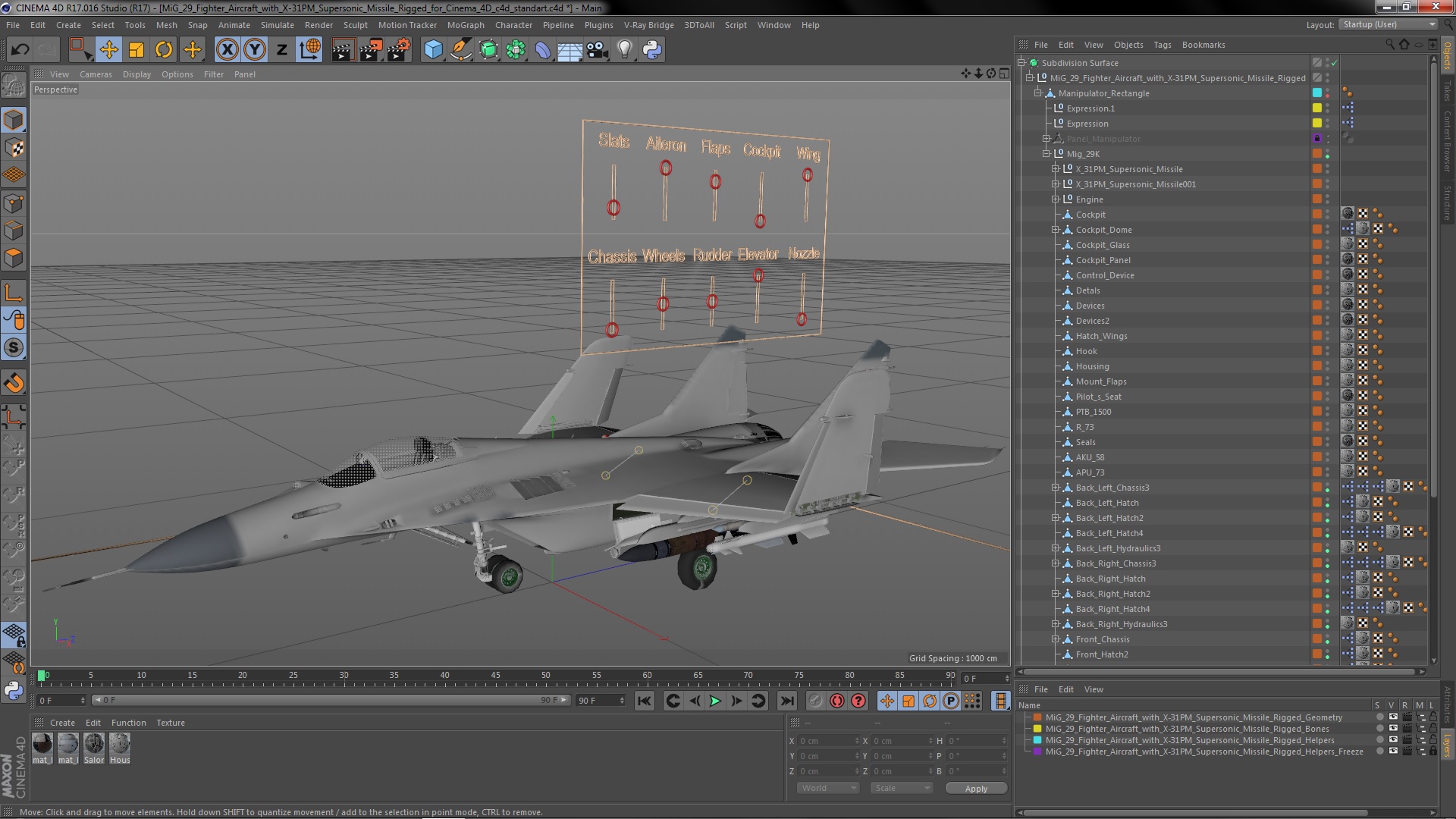The image size is (1456, 819).
Task: Open the spline Pen tool icon
Action: pos(460,50)
